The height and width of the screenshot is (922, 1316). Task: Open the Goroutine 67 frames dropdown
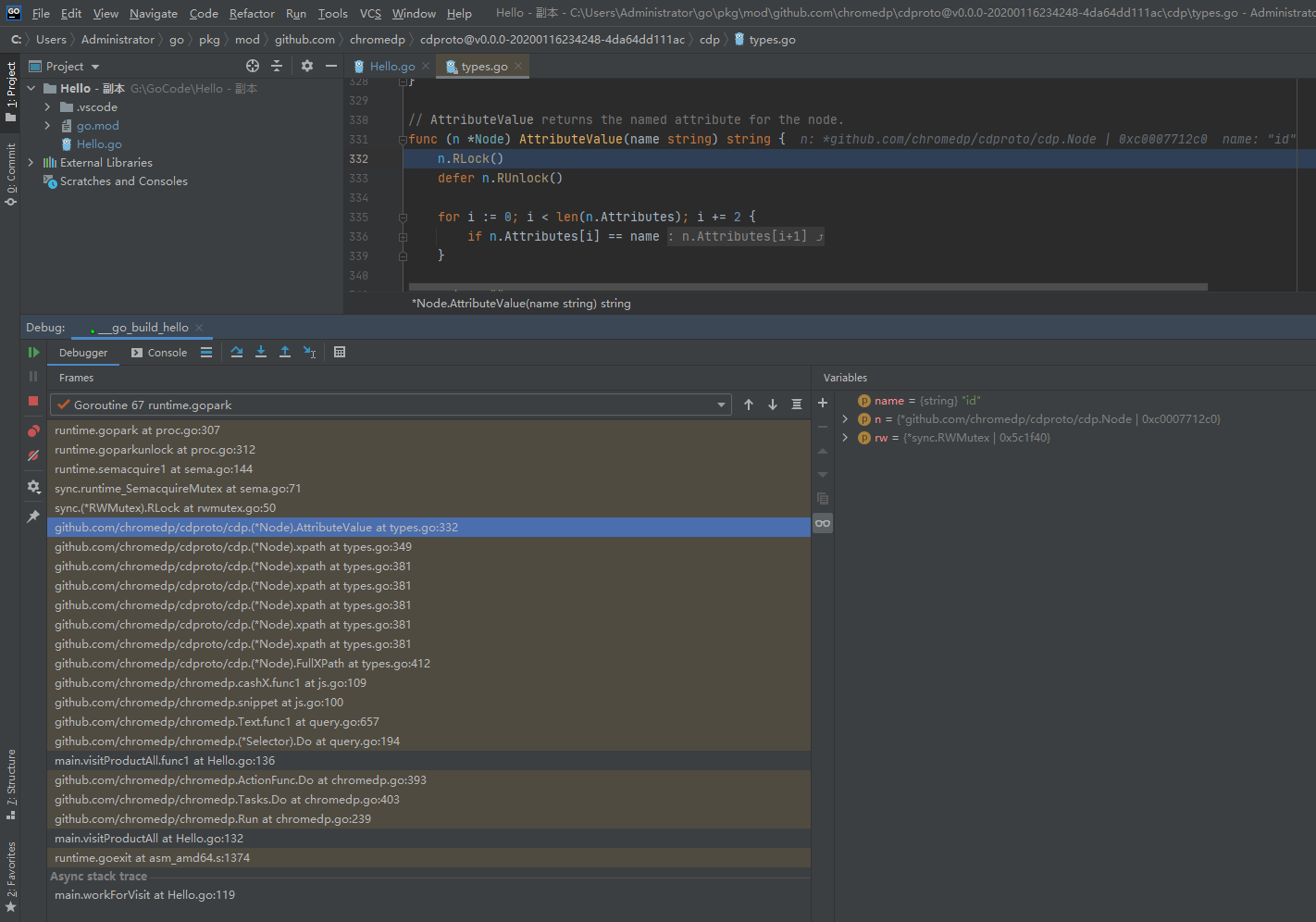721,405
